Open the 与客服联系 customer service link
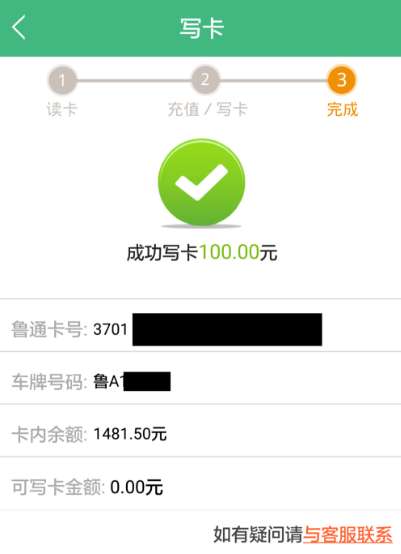 coord(348,535)
